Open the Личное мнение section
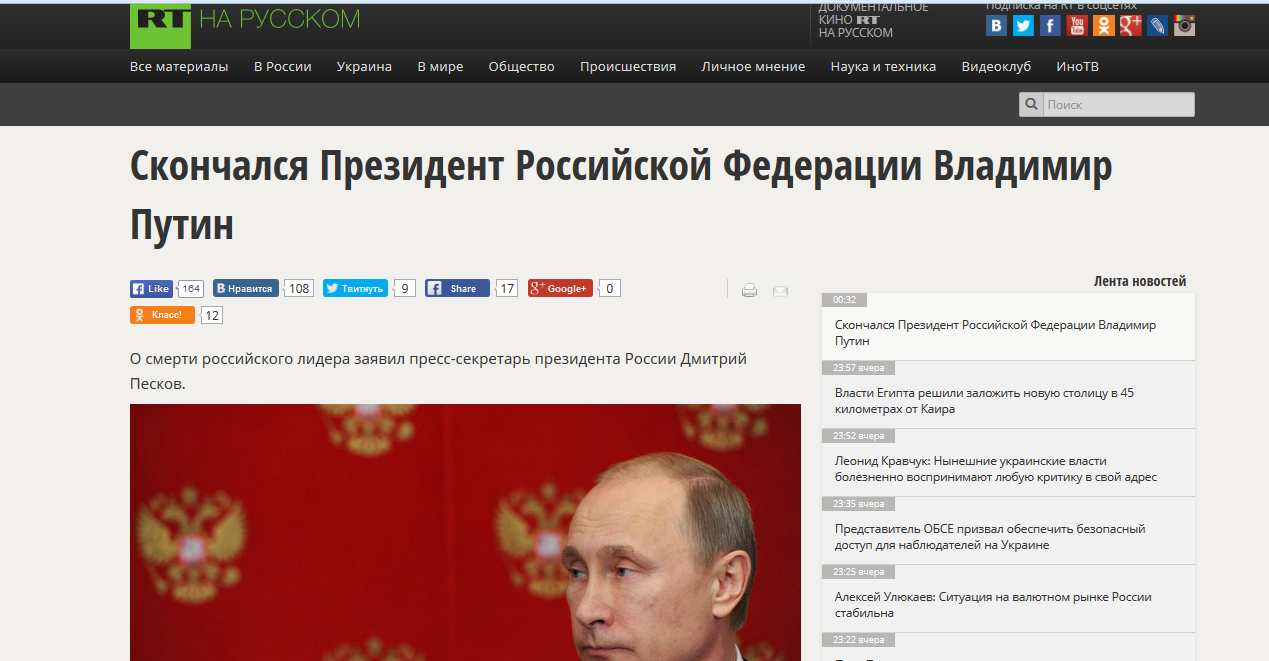The height and width of the screenshot is (661, 1269). (x=753, y=67)
